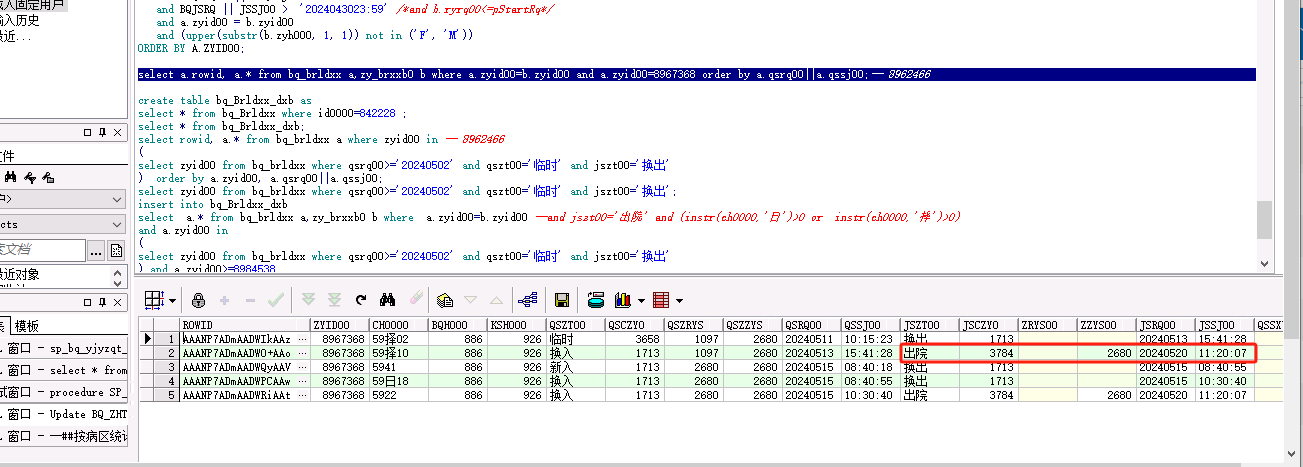Click the lock icon to edit data
Screen dimensions: 1303x467
pyautogui.click(x=198, y=300)
